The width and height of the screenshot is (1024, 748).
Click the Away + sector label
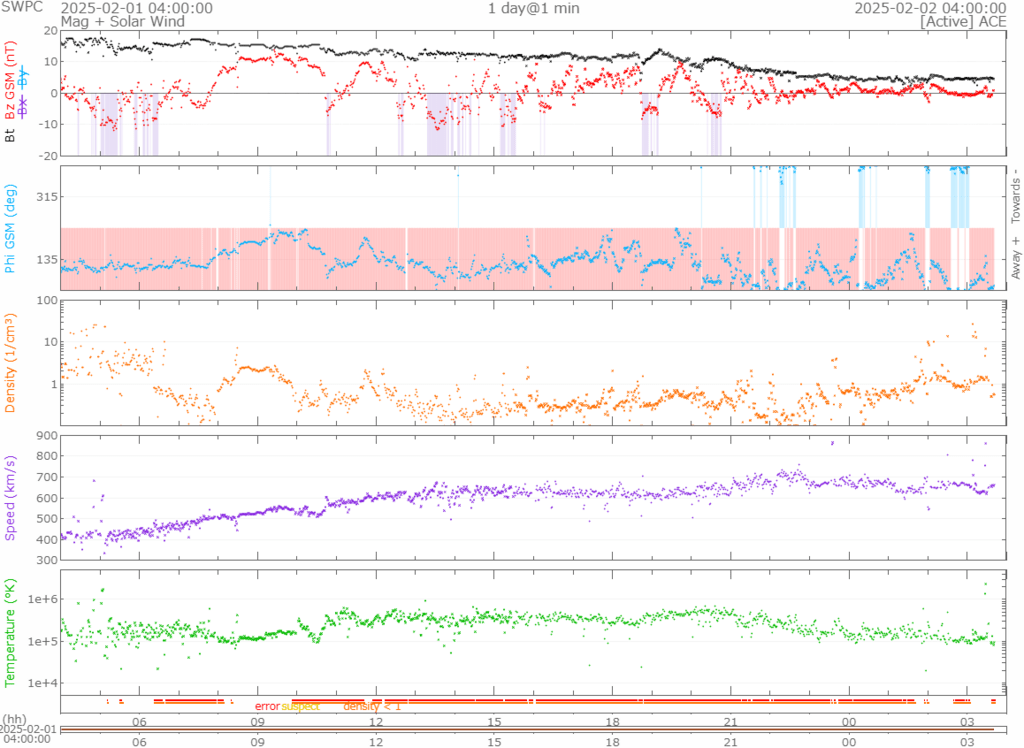pos(1015,257)
